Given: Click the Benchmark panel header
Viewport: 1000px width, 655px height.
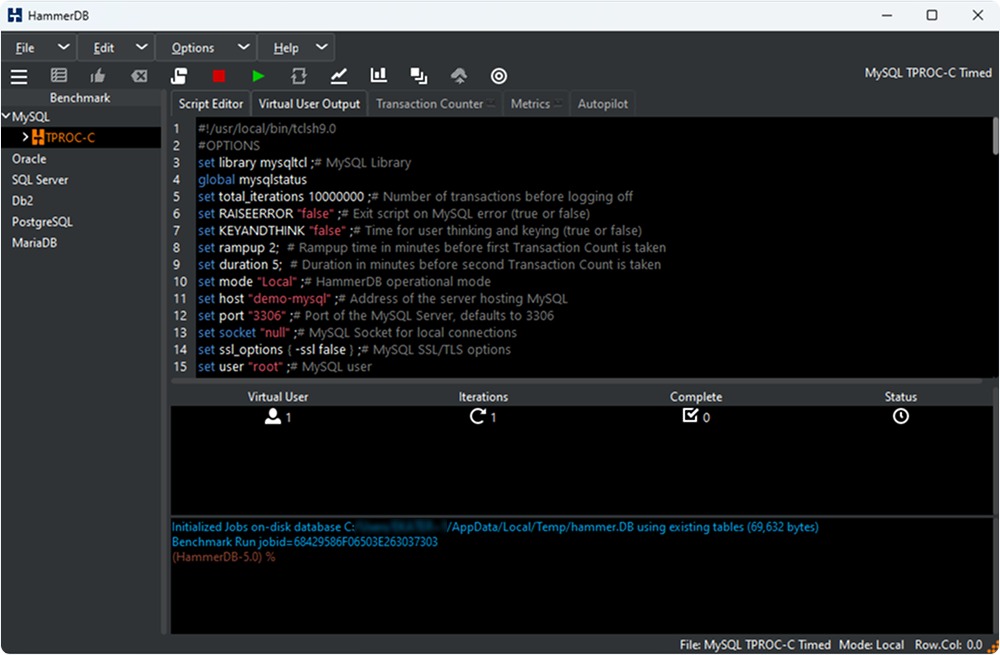Looking at the screenshot, I should click(80, 98).
